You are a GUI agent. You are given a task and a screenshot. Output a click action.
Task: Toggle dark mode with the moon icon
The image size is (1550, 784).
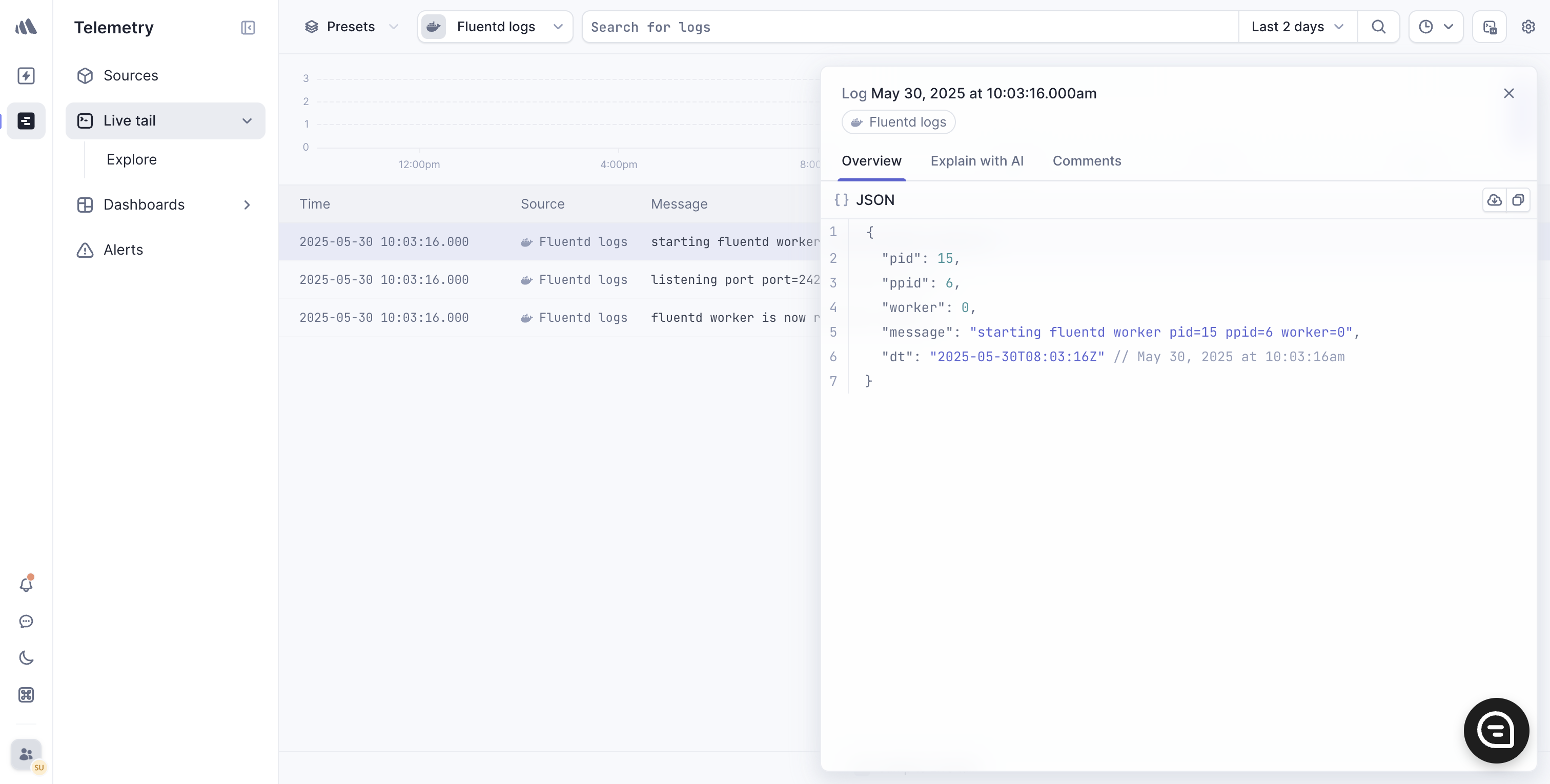pyautogui.click(x=26, y=657)
